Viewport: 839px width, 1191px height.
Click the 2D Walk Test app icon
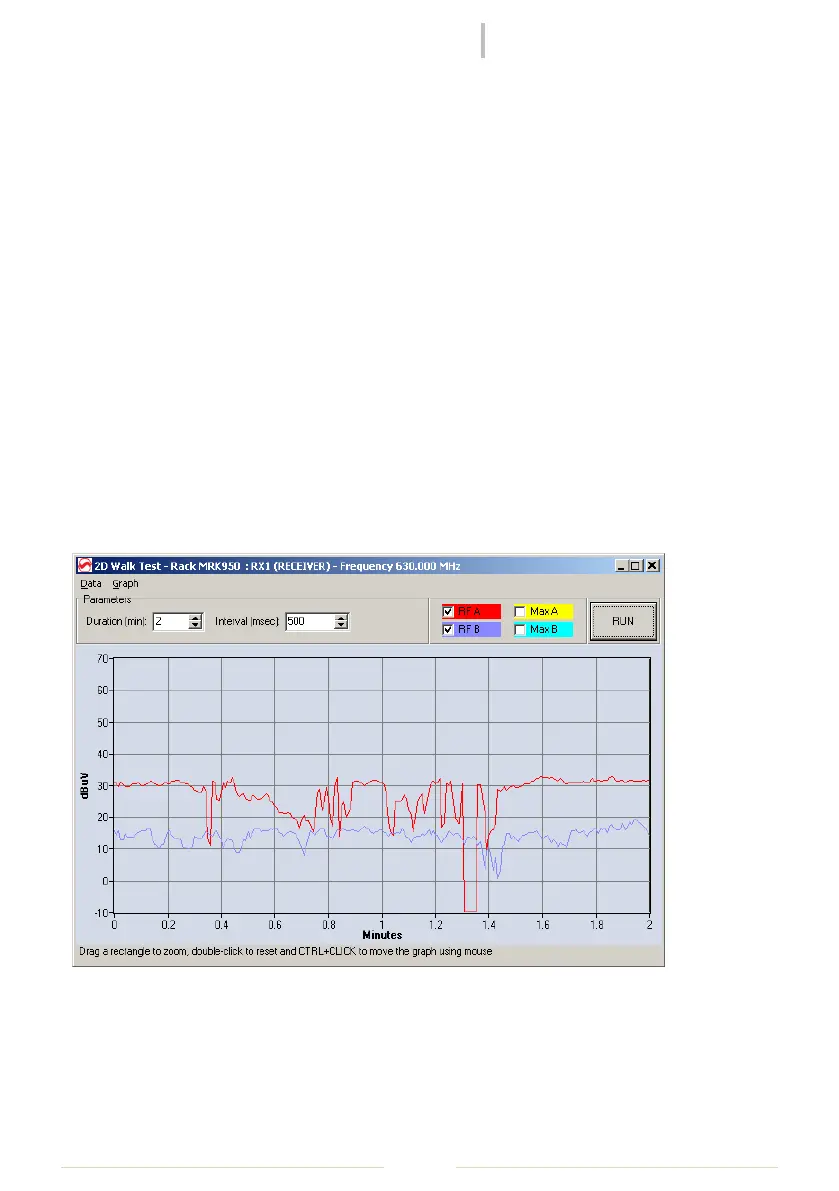(x=84, y=566)
